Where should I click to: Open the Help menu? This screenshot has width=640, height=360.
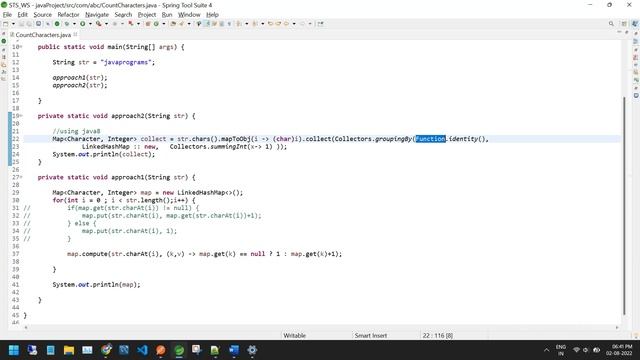pyautogui.click(x=212, y=15)
